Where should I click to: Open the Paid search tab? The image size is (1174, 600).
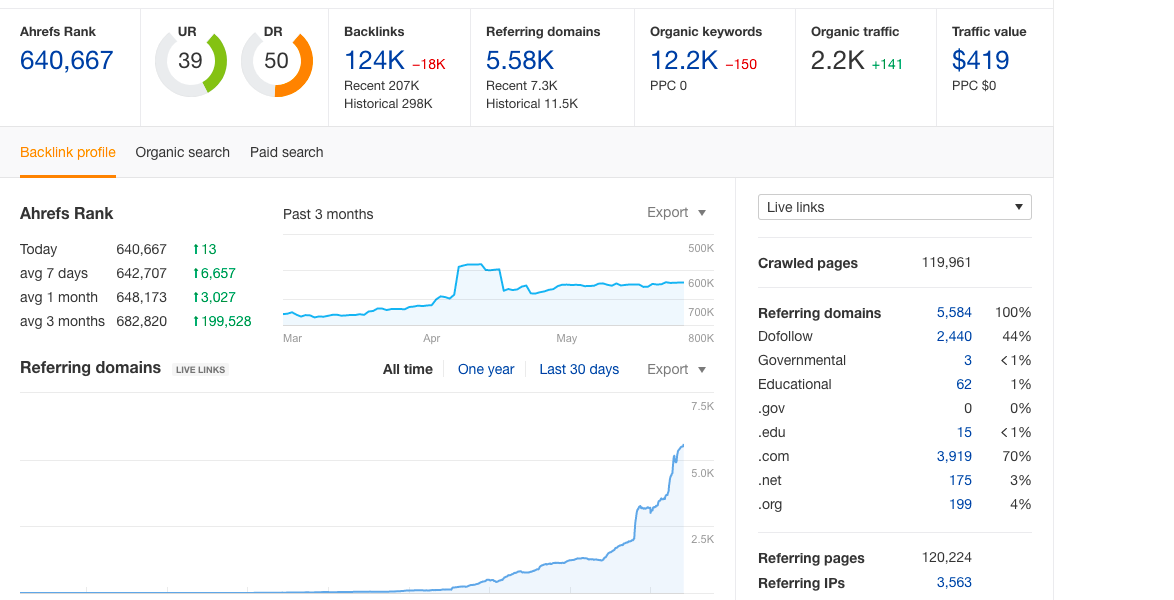pos(286,152)
